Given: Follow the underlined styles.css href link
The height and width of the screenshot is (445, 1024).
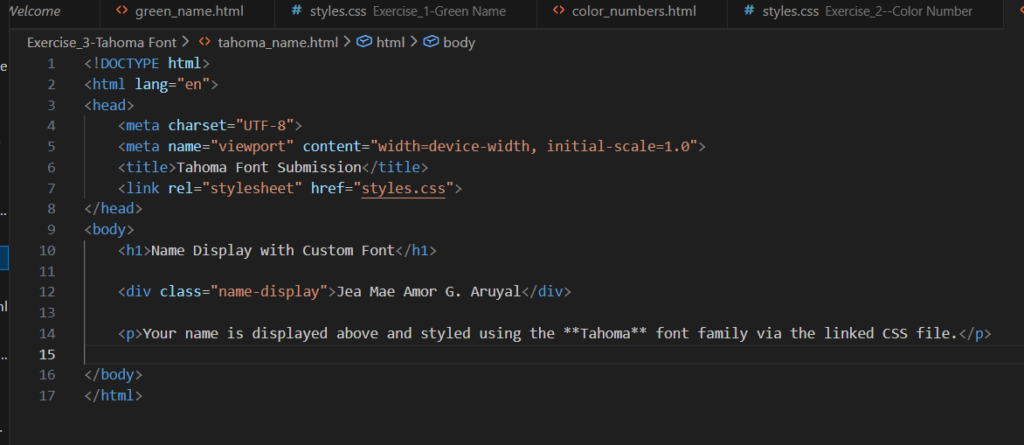Looking at the screenshot, I should pos(403,188).
